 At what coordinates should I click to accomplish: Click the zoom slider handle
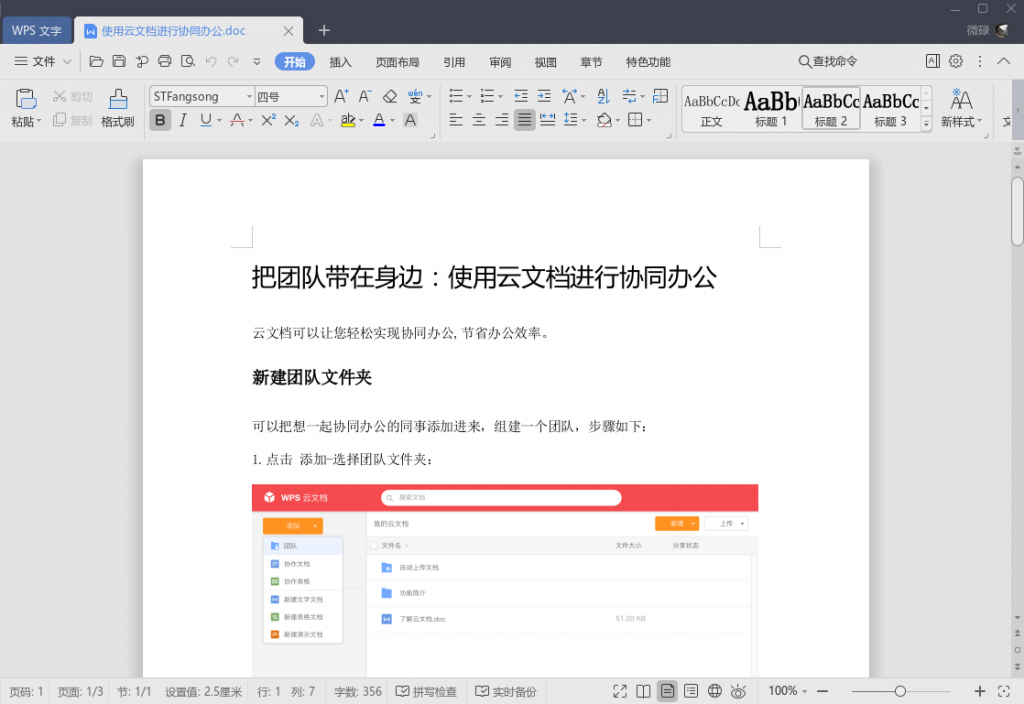[900, 691]
